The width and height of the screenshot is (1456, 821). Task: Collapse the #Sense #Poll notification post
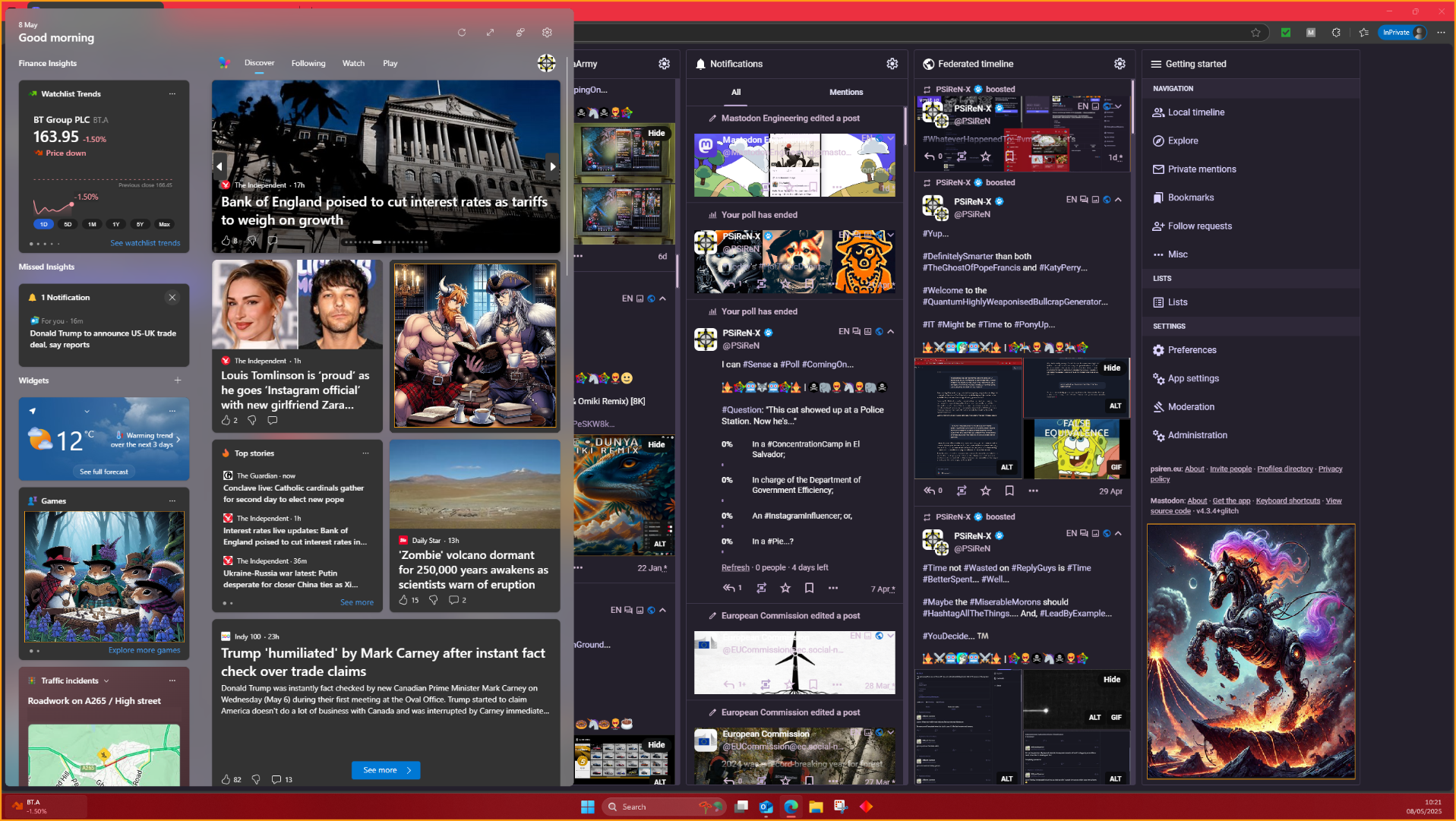click(891, 332)
